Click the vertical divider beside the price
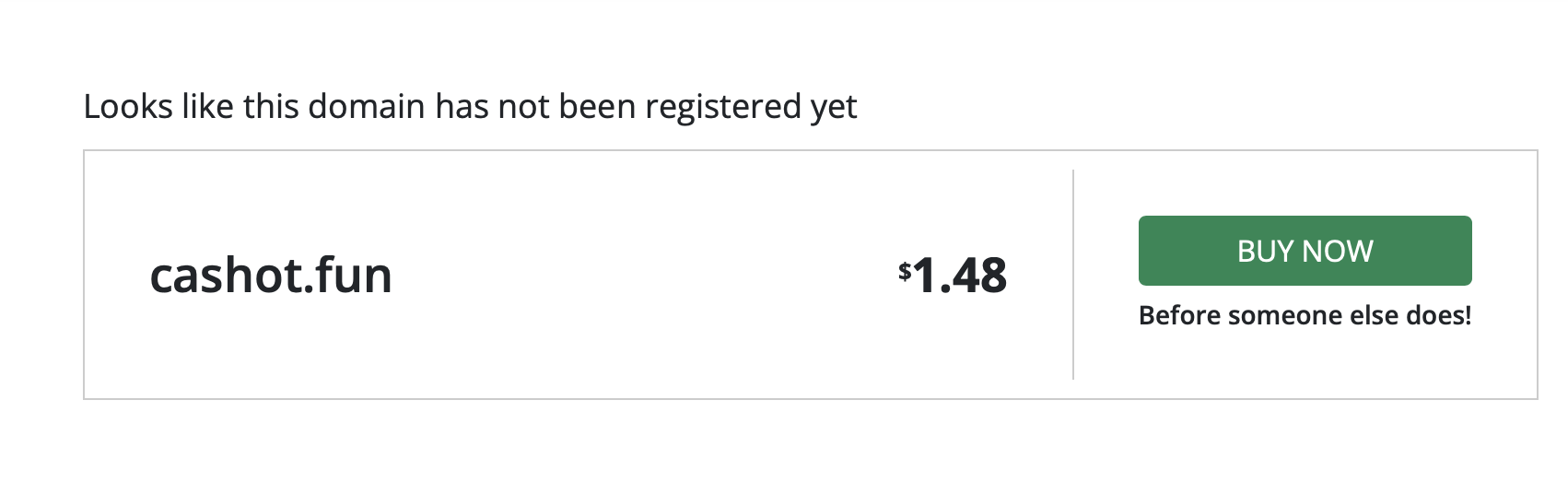This screenshot has width=1568, height=494. tap(1073, 275)
